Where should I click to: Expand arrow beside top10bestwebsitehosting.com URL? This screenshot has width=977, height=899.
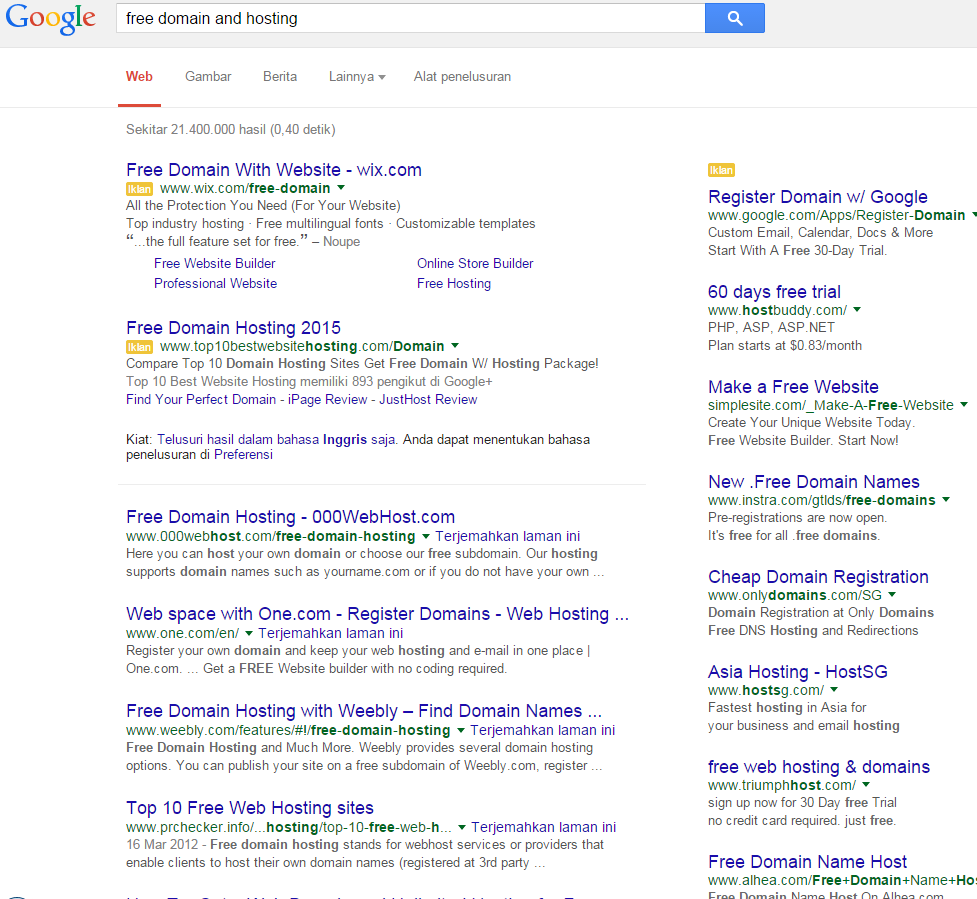(455, 345)
